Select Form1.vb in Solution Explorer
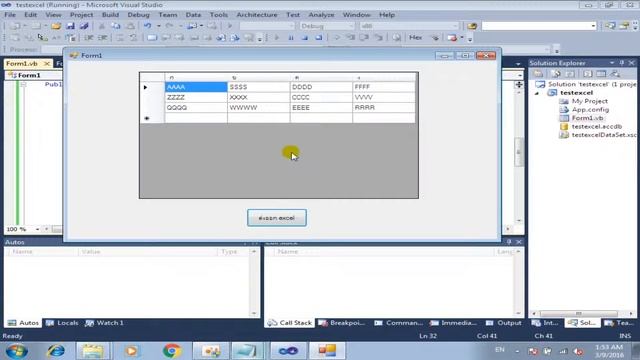The image size is (640, 360). pyautogui.click(x=587, y=118)
